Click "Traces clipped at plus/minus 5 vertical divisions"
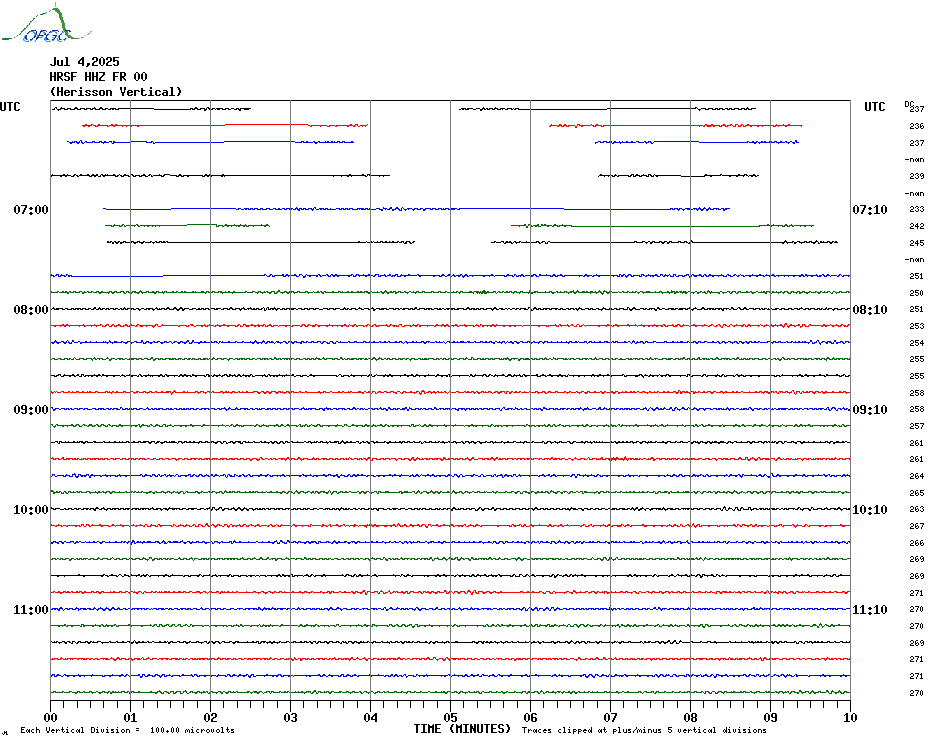This screenshot has height=744, width=930. click(x=644, y=730)
